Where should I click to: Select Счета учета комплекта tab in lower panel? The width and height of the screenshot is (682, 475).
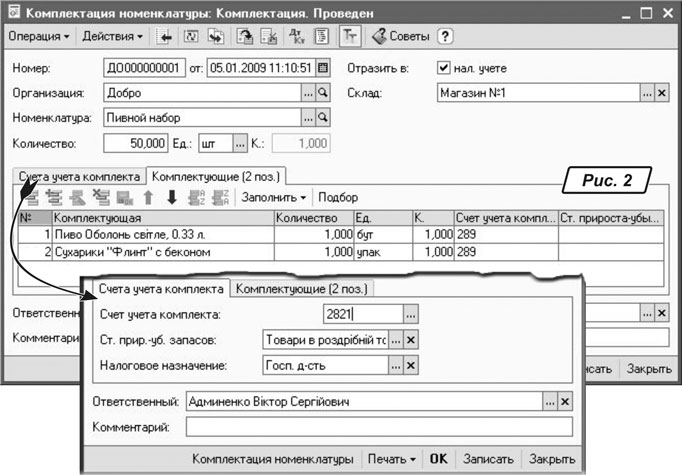click(x=160, y=290)
